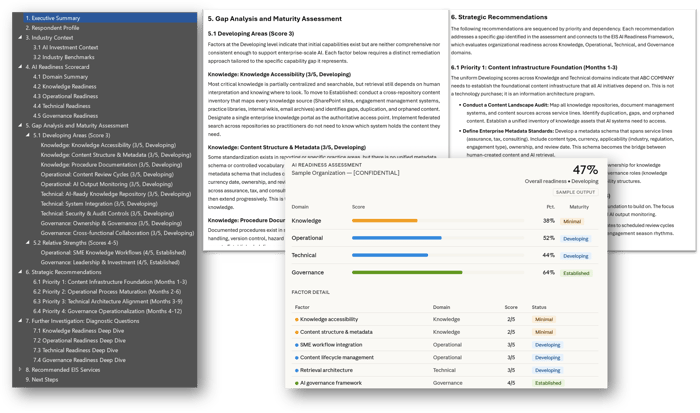Click the green dot beside AI governance framework
700x413 pixels.
(298, 382)
